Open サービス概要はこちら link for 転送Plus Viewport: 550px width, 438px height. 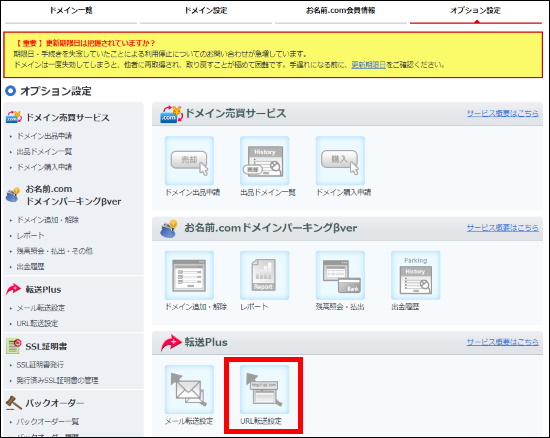(502, 342)
